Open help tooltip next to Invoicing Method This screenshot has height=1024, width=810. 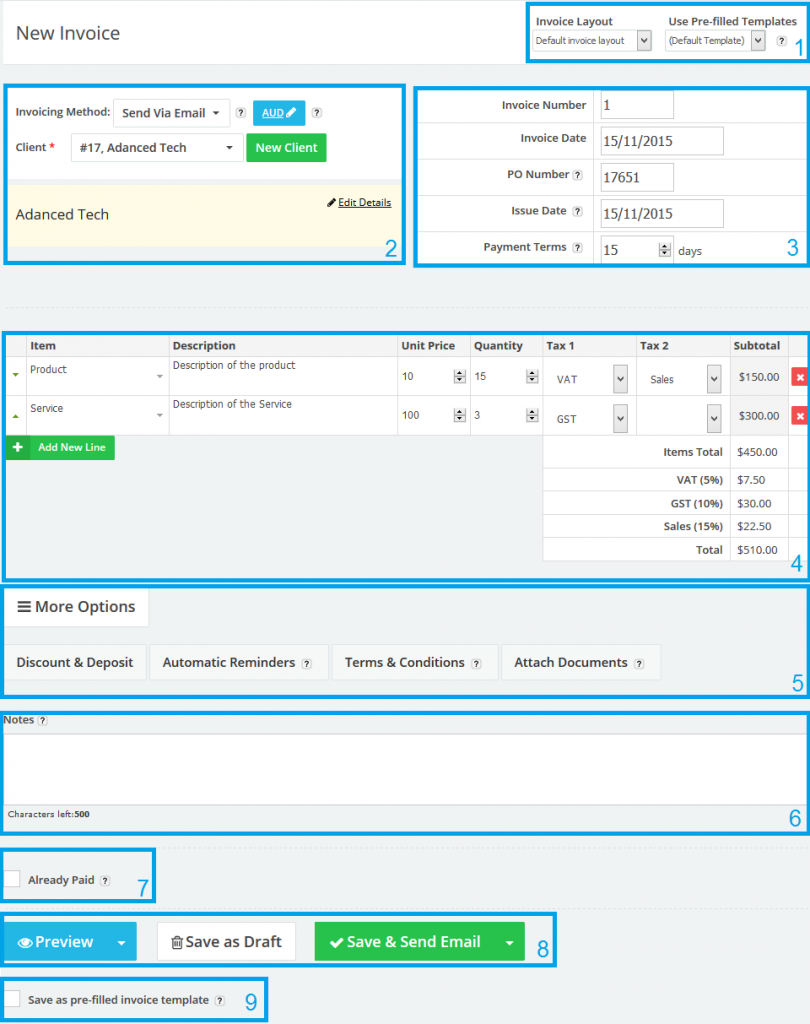(x=239, y=113)
